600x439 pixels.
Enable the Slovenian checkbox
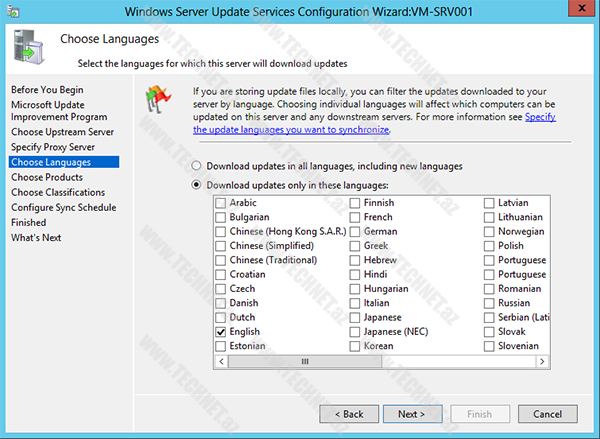(x=489, y=346)
